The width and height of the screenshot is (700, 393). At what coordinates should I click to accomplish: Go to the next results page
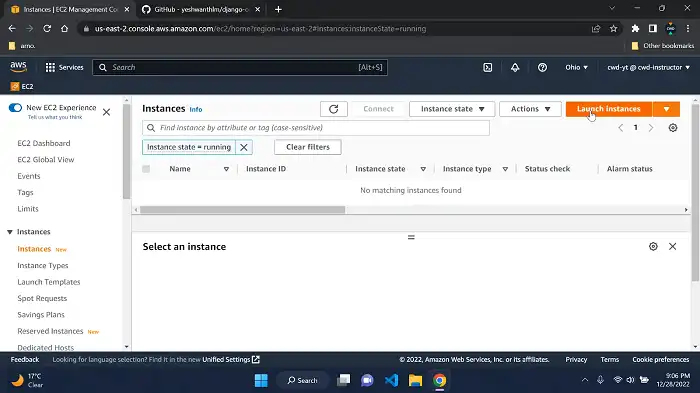651,128
